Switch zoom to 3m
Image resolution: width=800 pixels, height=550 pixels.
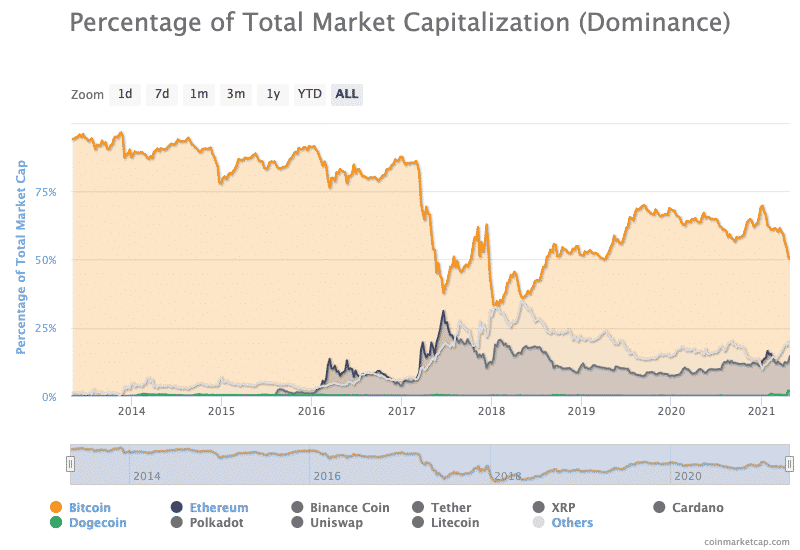tap(236, 94)
